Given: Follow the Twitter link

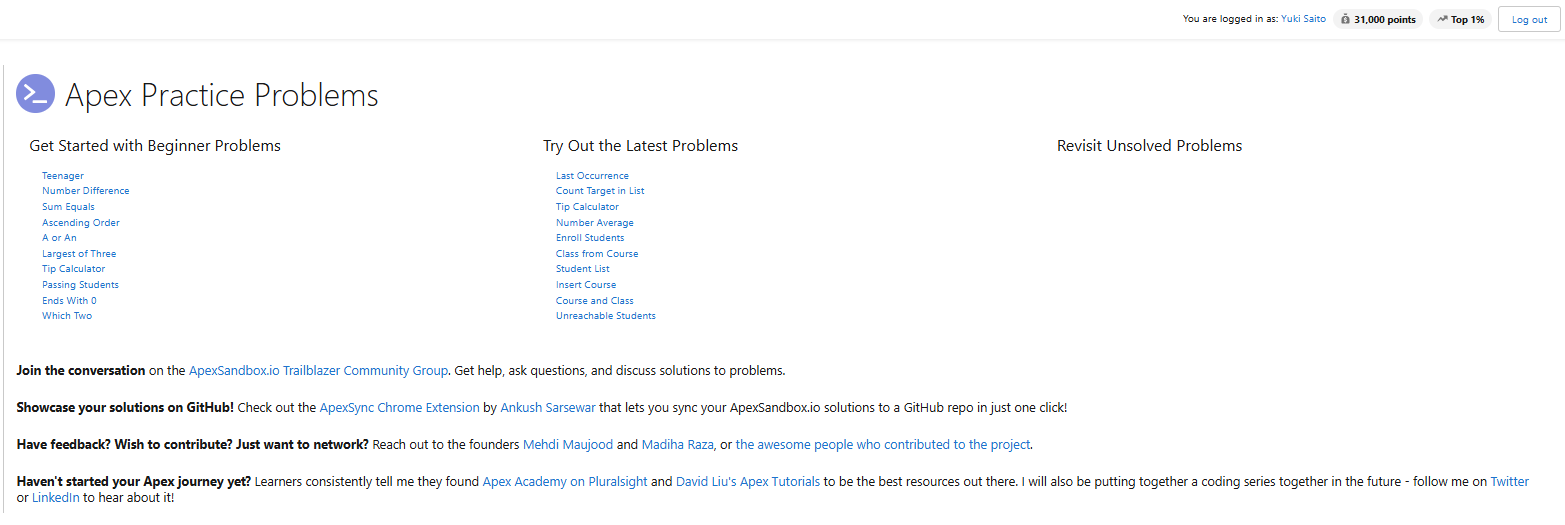Looking at the screenshot, I should [x=1509, y=482].
